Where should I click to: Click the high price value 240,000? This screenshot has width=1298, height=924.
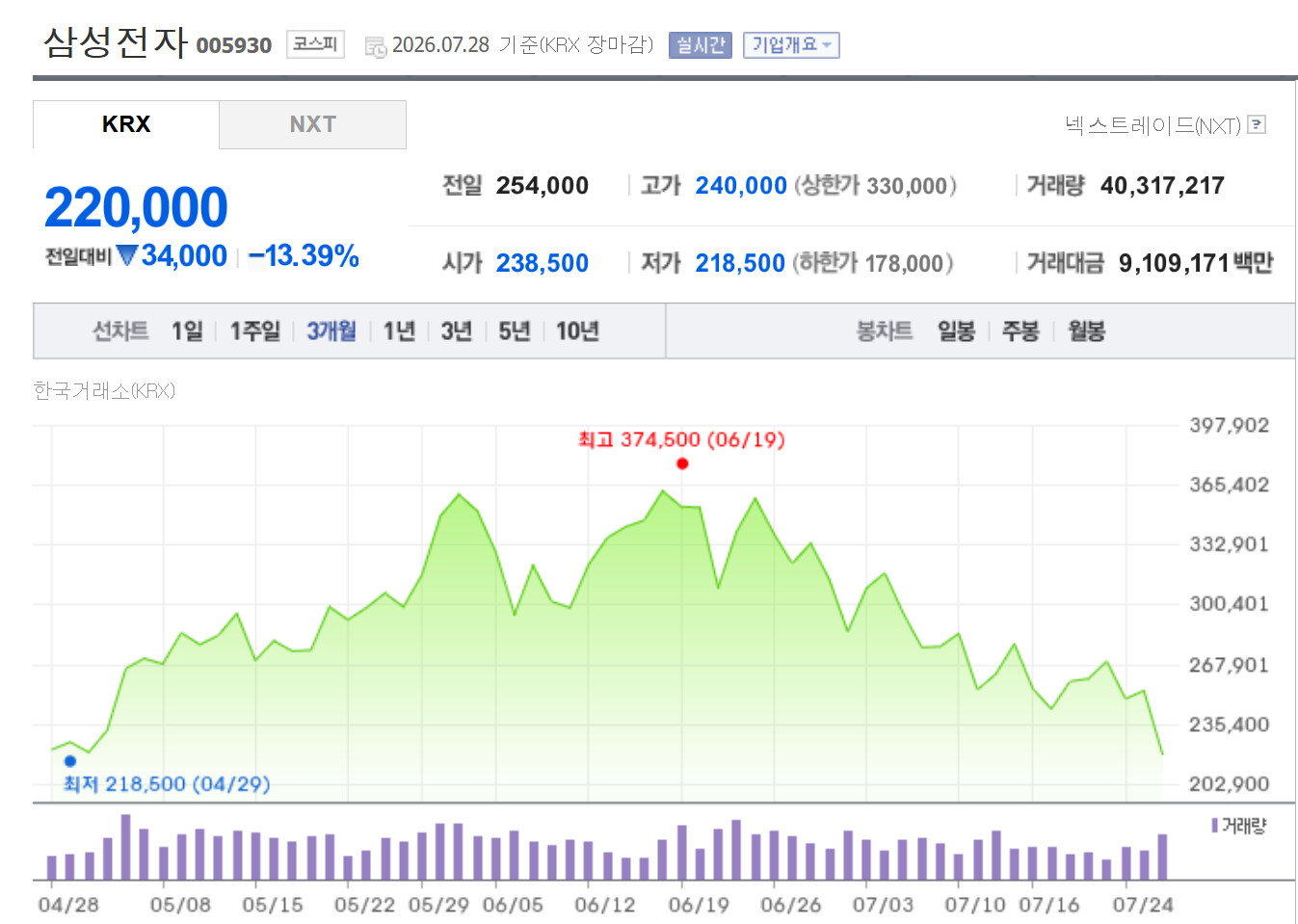(741, 186)
